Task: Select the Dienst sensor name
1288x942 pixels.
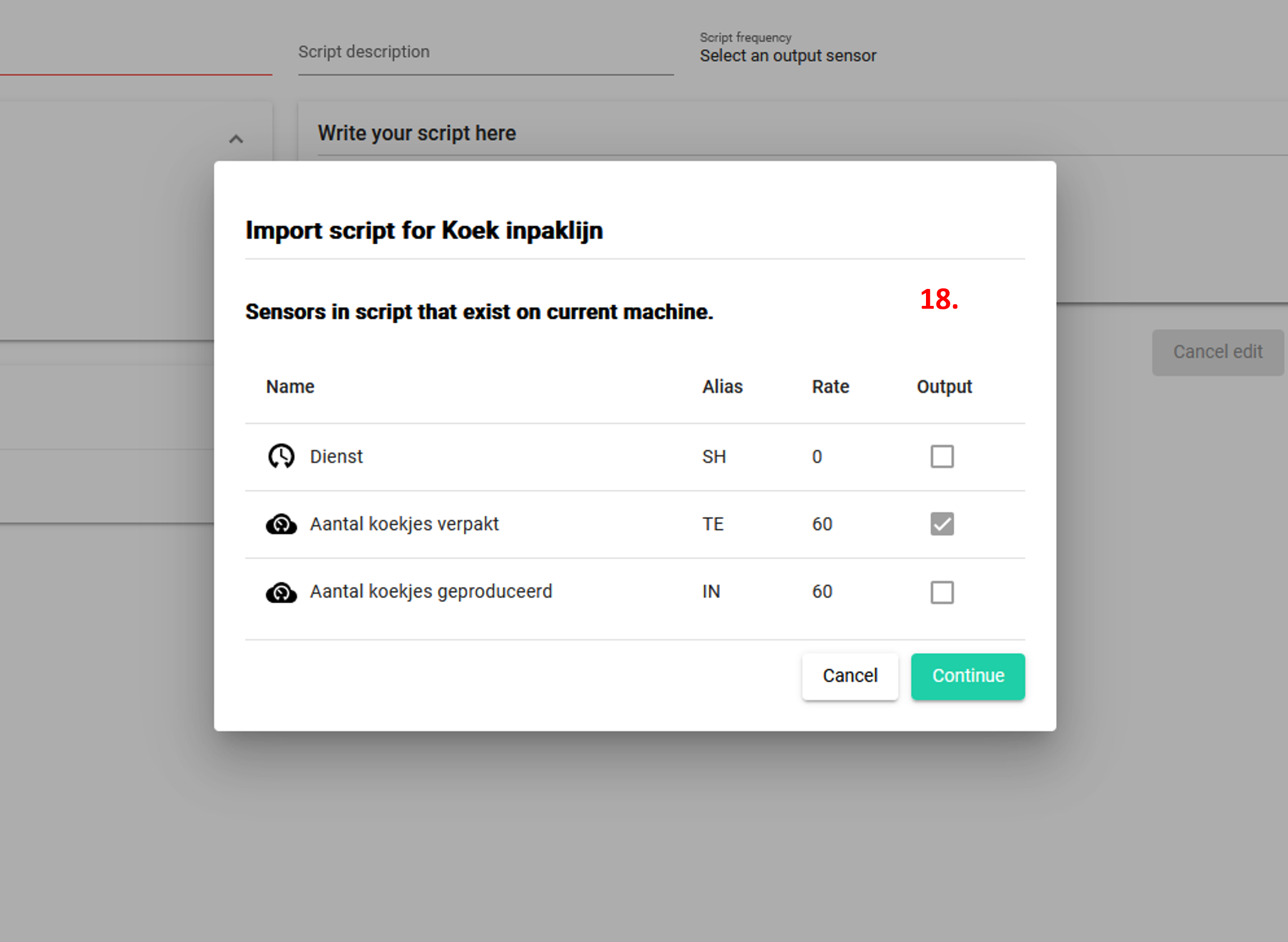Action: coord(336,457)
